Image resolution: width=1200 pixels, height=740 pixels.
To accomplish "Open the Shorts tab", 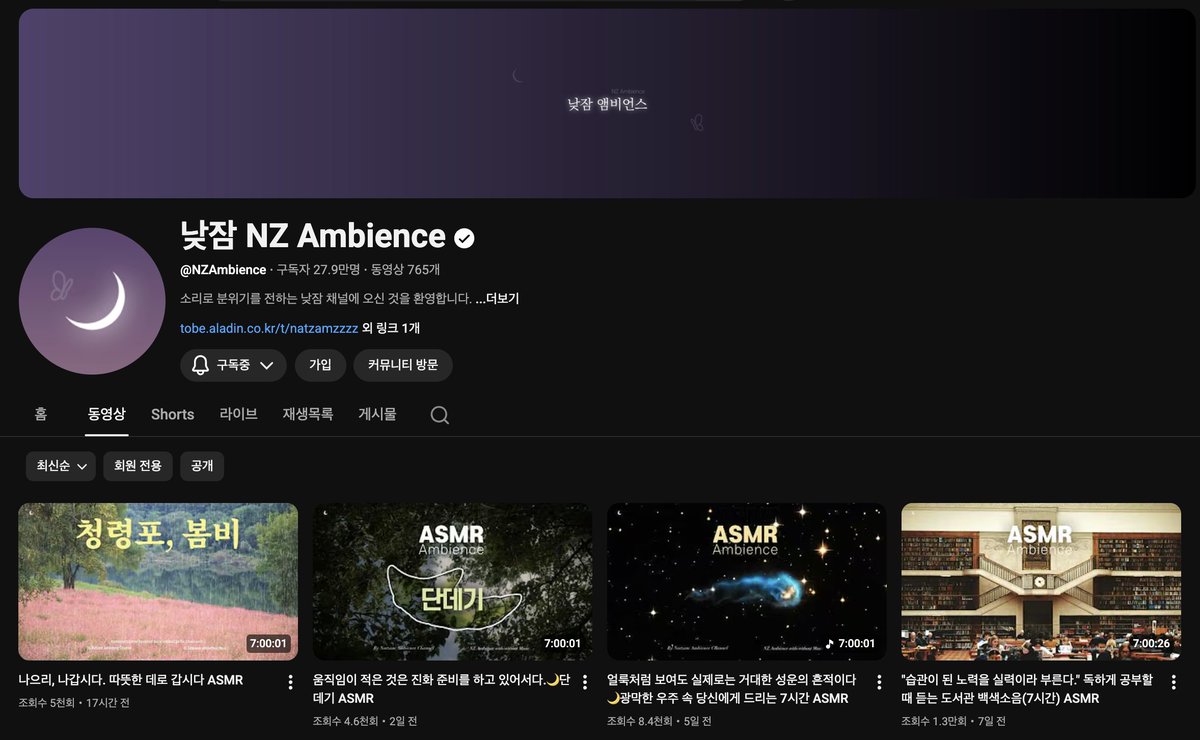I will (x=172, y=414).
